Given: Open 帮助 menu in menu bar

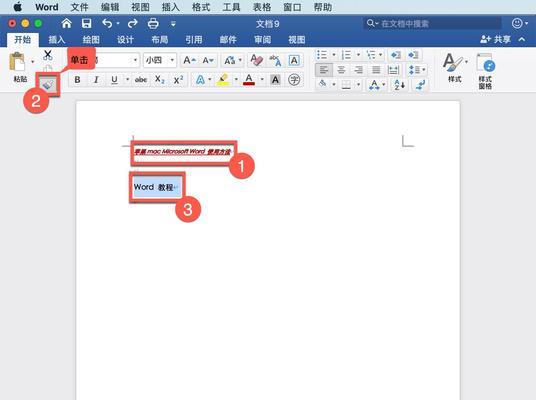Looking at the screenshot, I should point(323,7).
